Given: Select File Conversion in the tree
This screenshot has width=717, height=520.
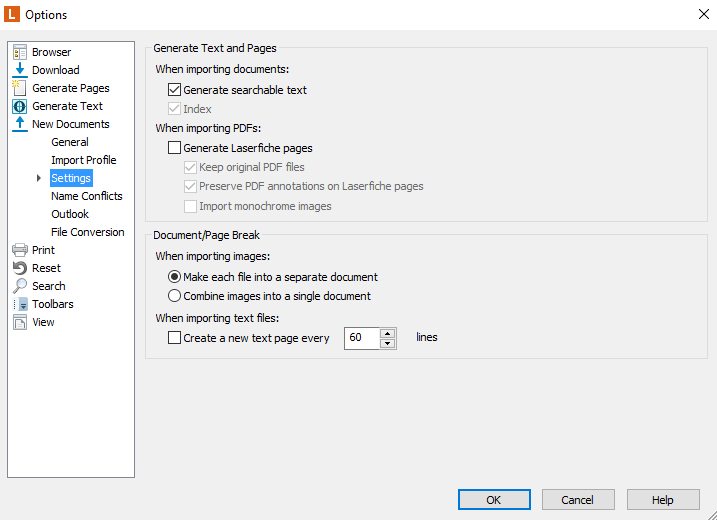Looking at the screenshot, I should (x=88, y=232).
